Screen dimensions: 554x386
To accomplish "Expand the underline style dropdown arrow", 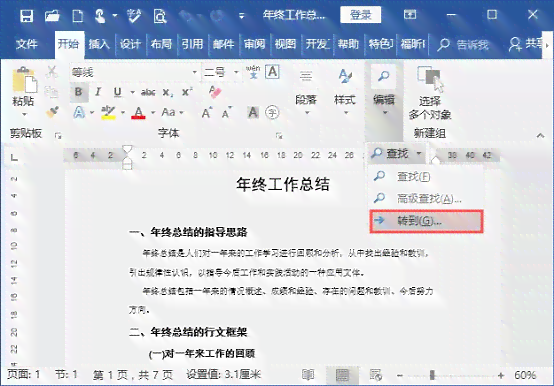I will (x=132, y=92).
